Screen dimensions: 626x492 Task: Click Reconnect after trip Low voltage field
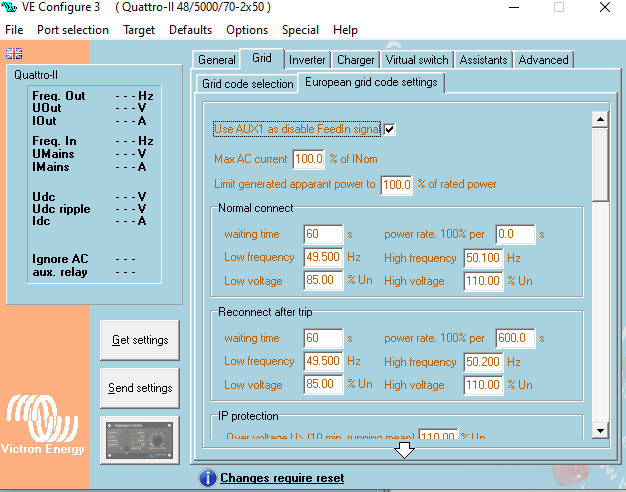point(323,384)
